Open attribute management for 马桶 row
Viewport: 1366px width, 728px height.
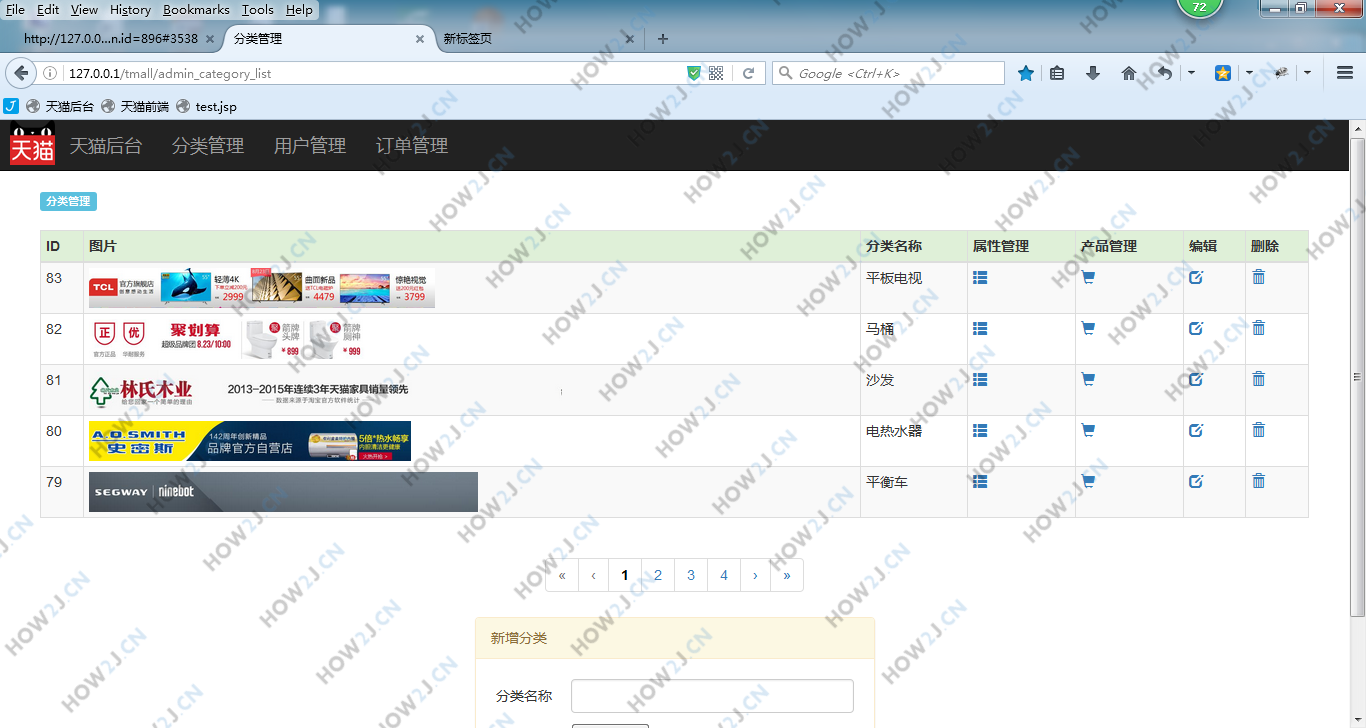click(x=980, y=328)
